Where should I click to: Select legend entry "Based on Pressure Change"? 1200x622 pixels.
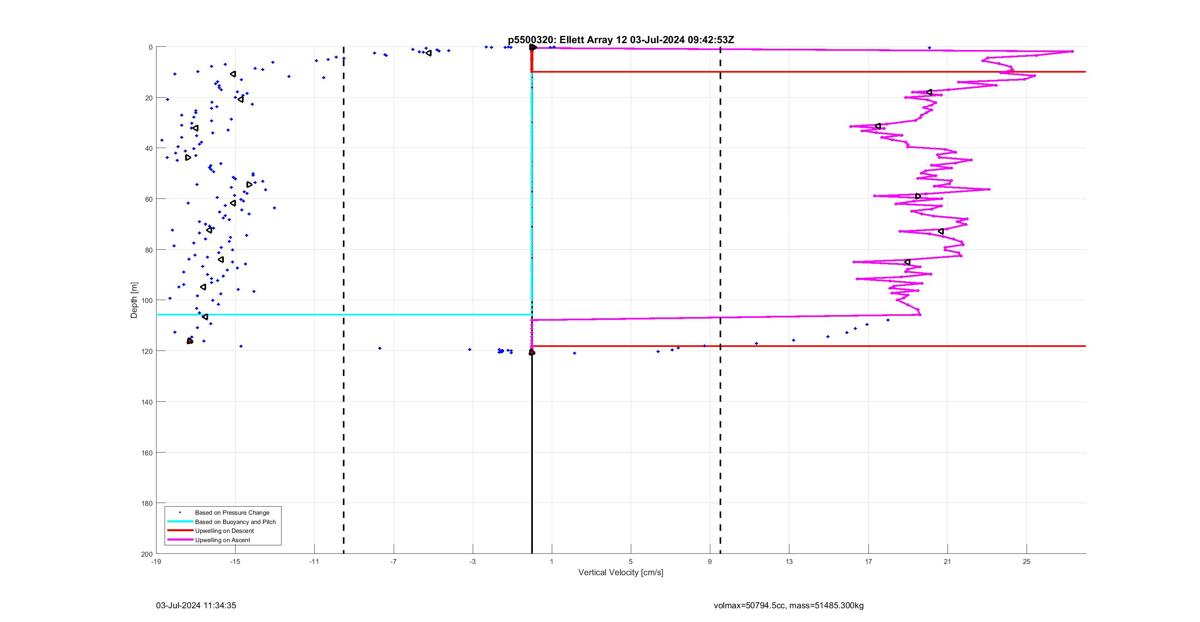tap(232, 512)
